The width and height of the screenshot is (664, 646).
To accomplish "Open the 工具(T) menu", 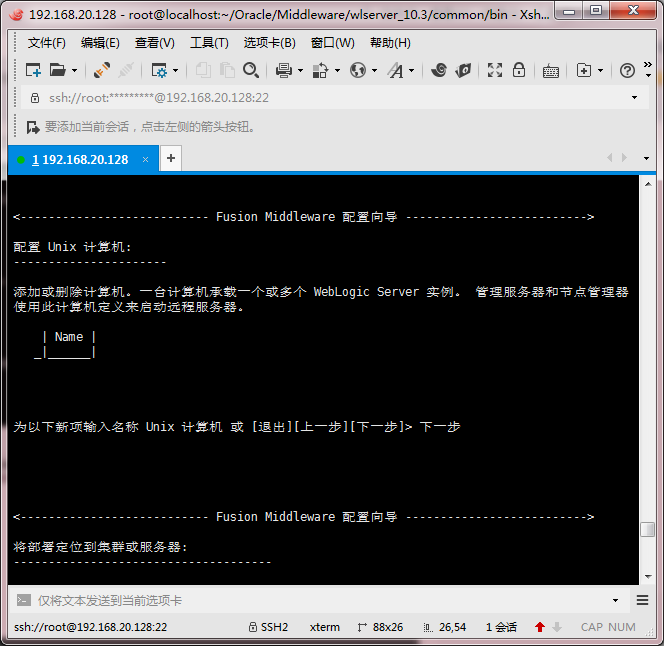I will point(209,43).
